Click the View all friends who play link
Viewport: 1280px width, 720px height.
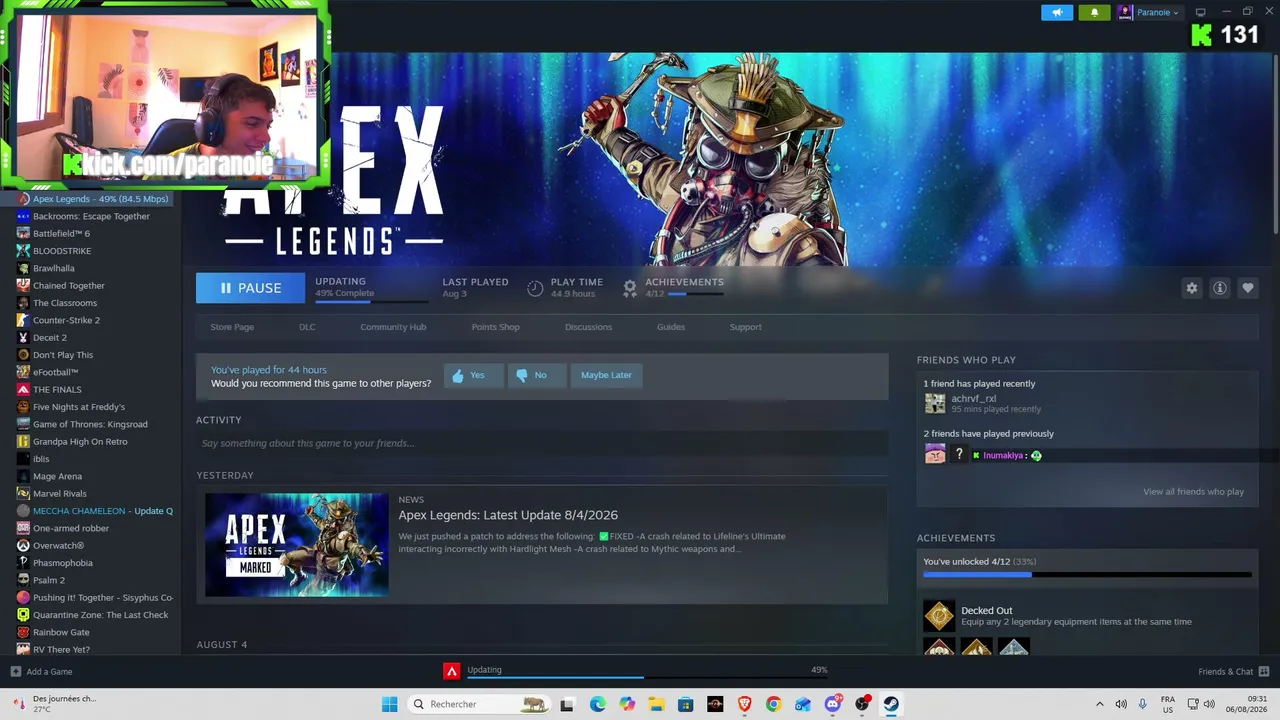pos(1193,492)
